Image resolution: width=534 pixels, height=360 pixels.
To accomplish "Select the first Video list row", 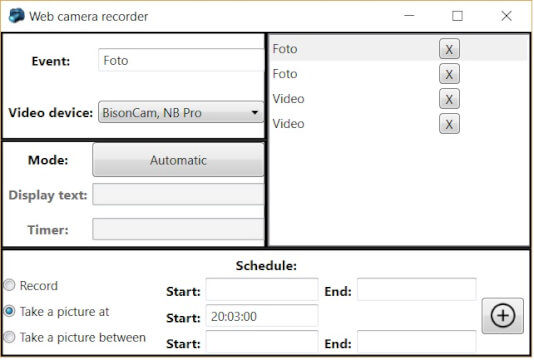I will tap(398, 99).
